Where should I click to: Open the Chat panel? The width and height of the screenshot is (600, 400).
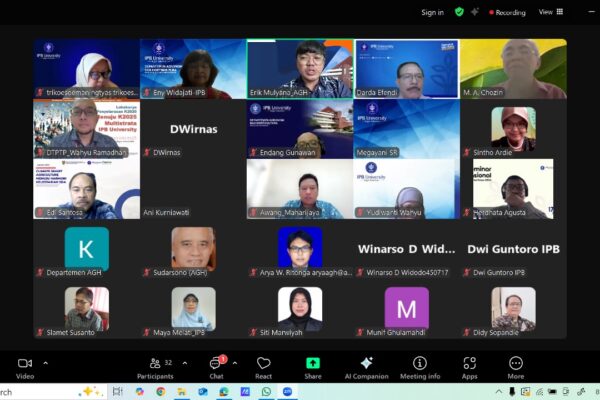[x=216, y=366]
